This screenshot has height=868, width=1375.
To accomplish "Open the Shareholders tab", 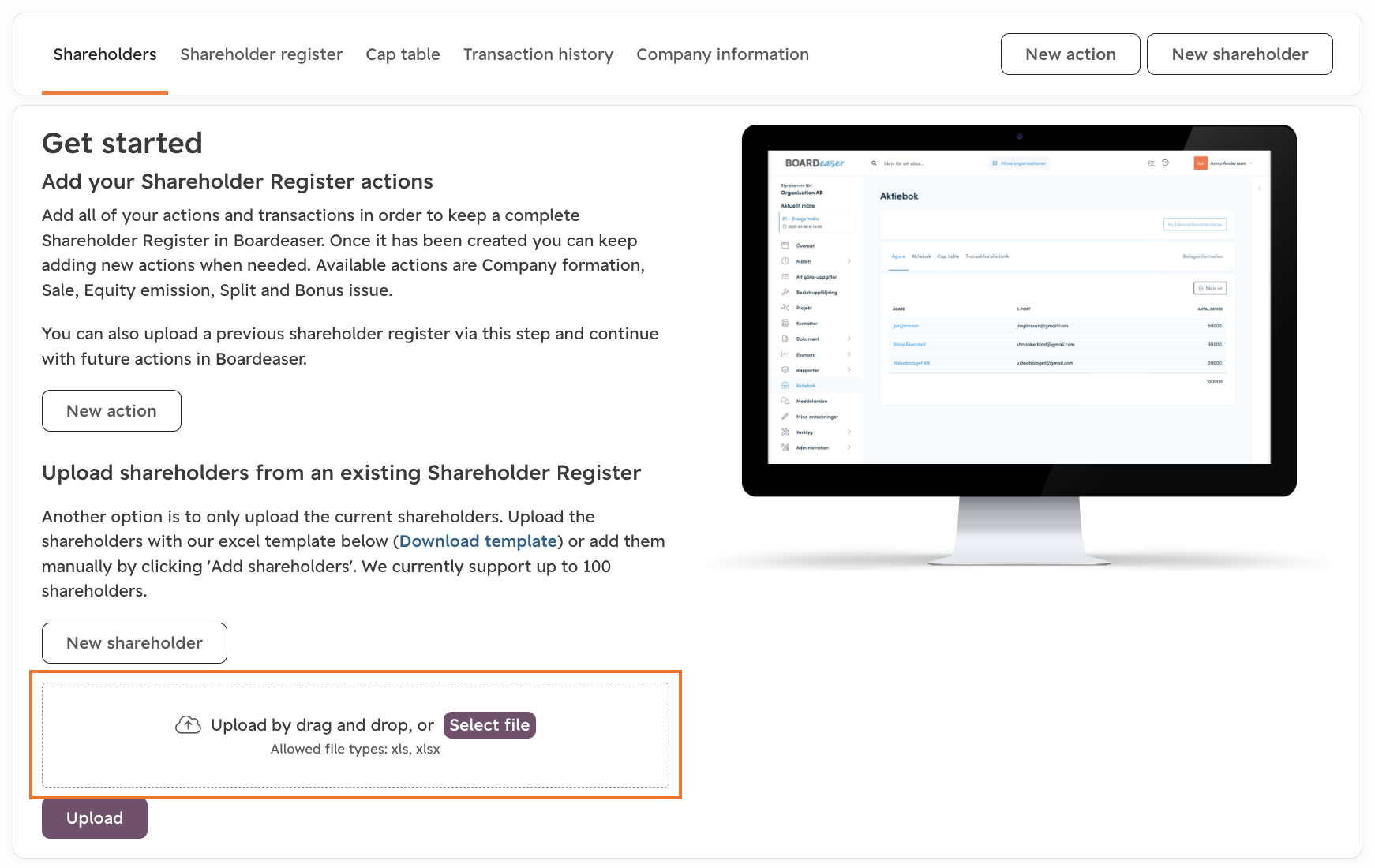I will click(x=105, y=54).
